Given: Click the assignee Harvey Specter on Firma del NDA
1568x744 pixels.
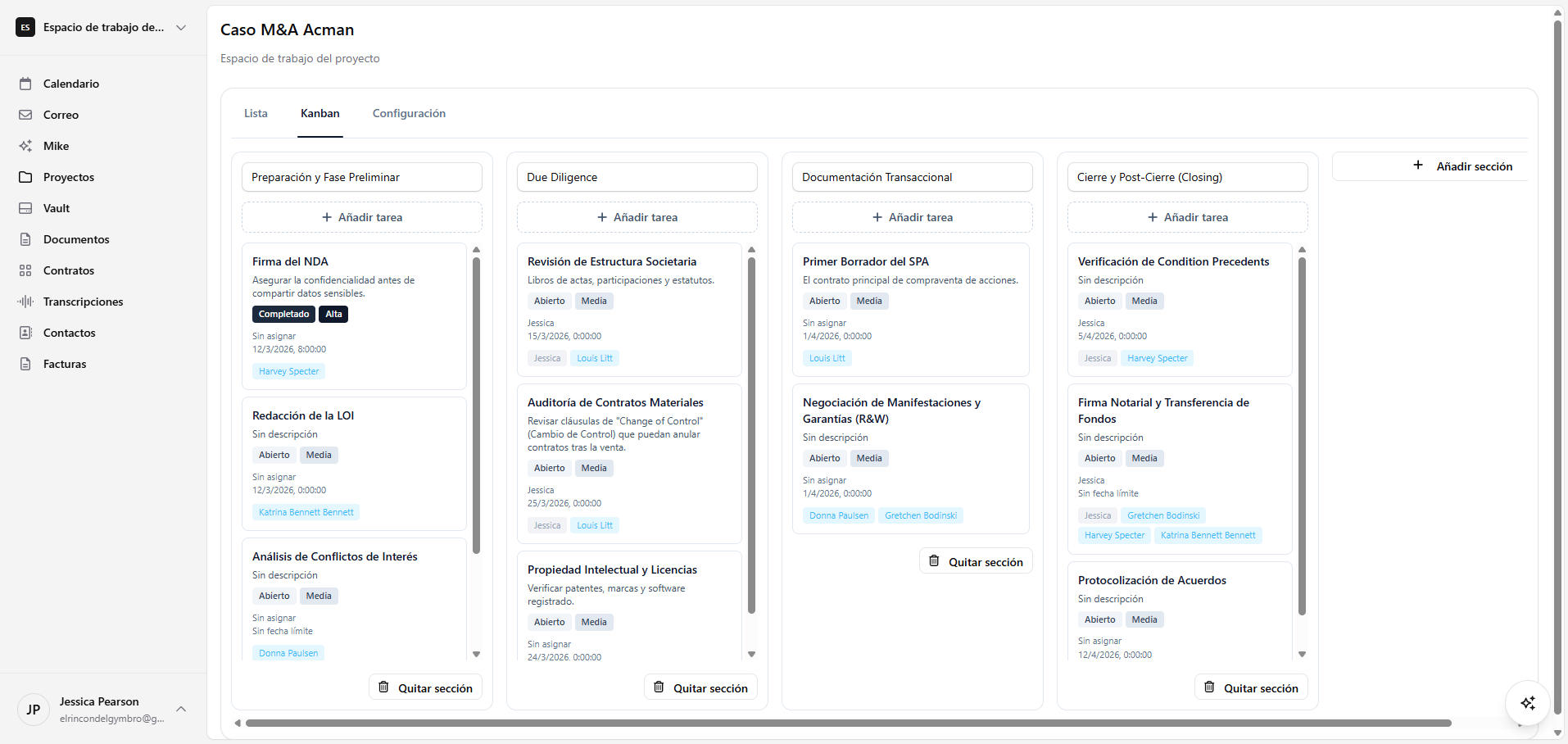Looking at the screenshot, I should [288, 371].
